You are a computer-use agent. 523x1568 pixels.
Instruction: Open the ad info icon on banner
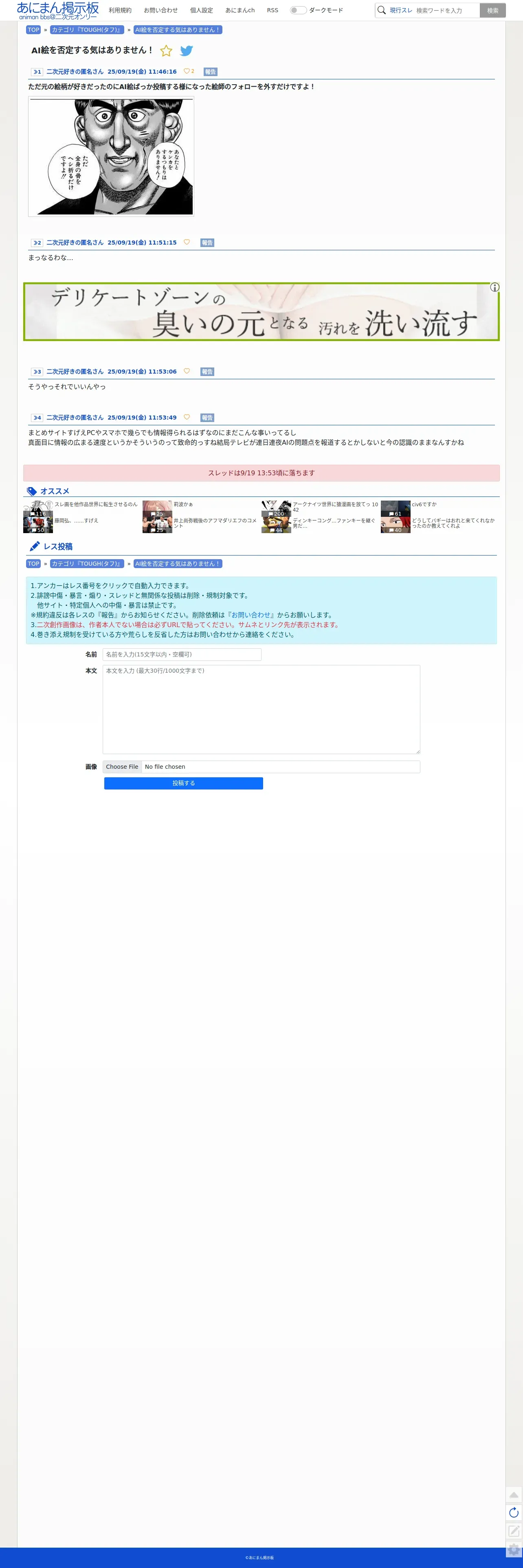[494, 287]
